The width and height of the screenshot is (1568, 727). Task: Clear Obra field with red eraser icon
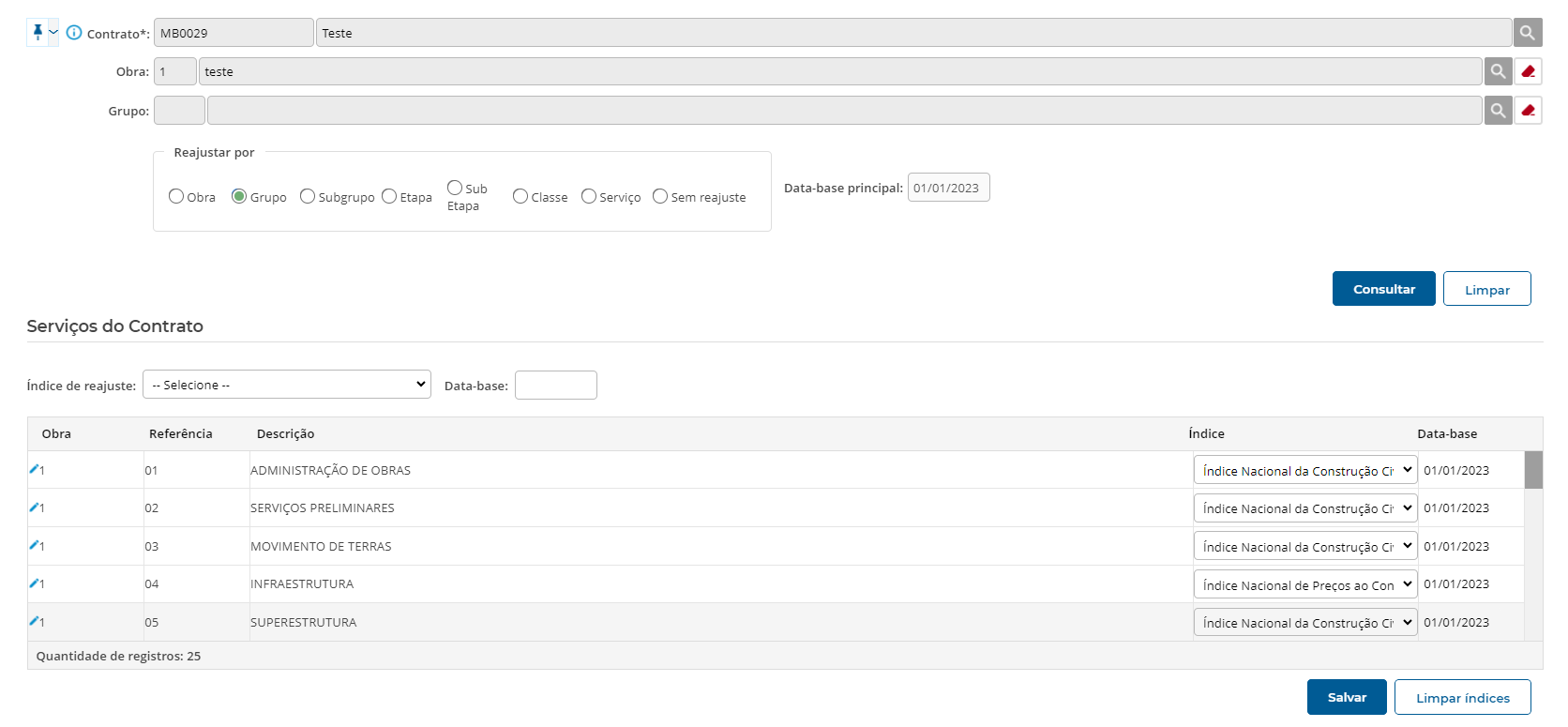1528,71
